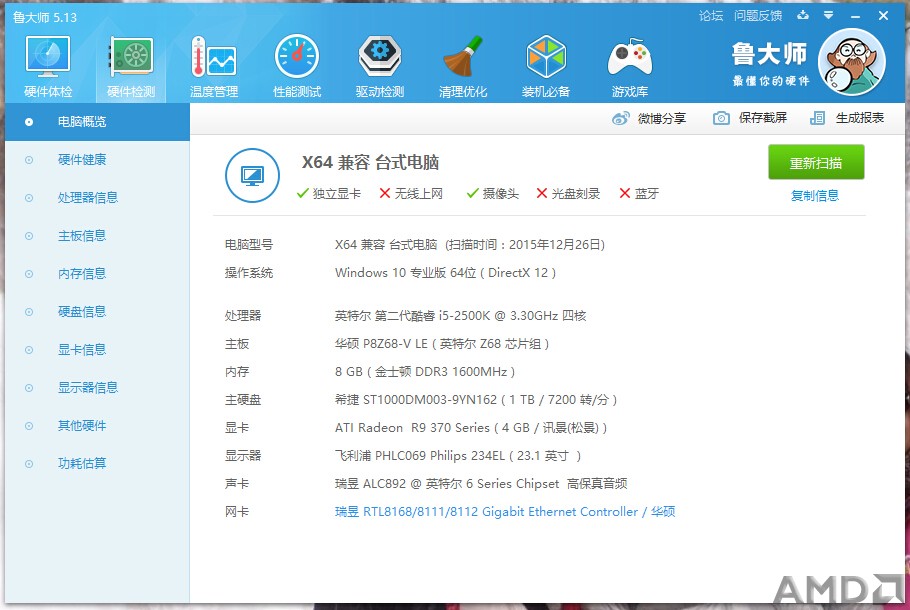
Task: Click the 重新扫描 rescan button
Action: point(816,163)
